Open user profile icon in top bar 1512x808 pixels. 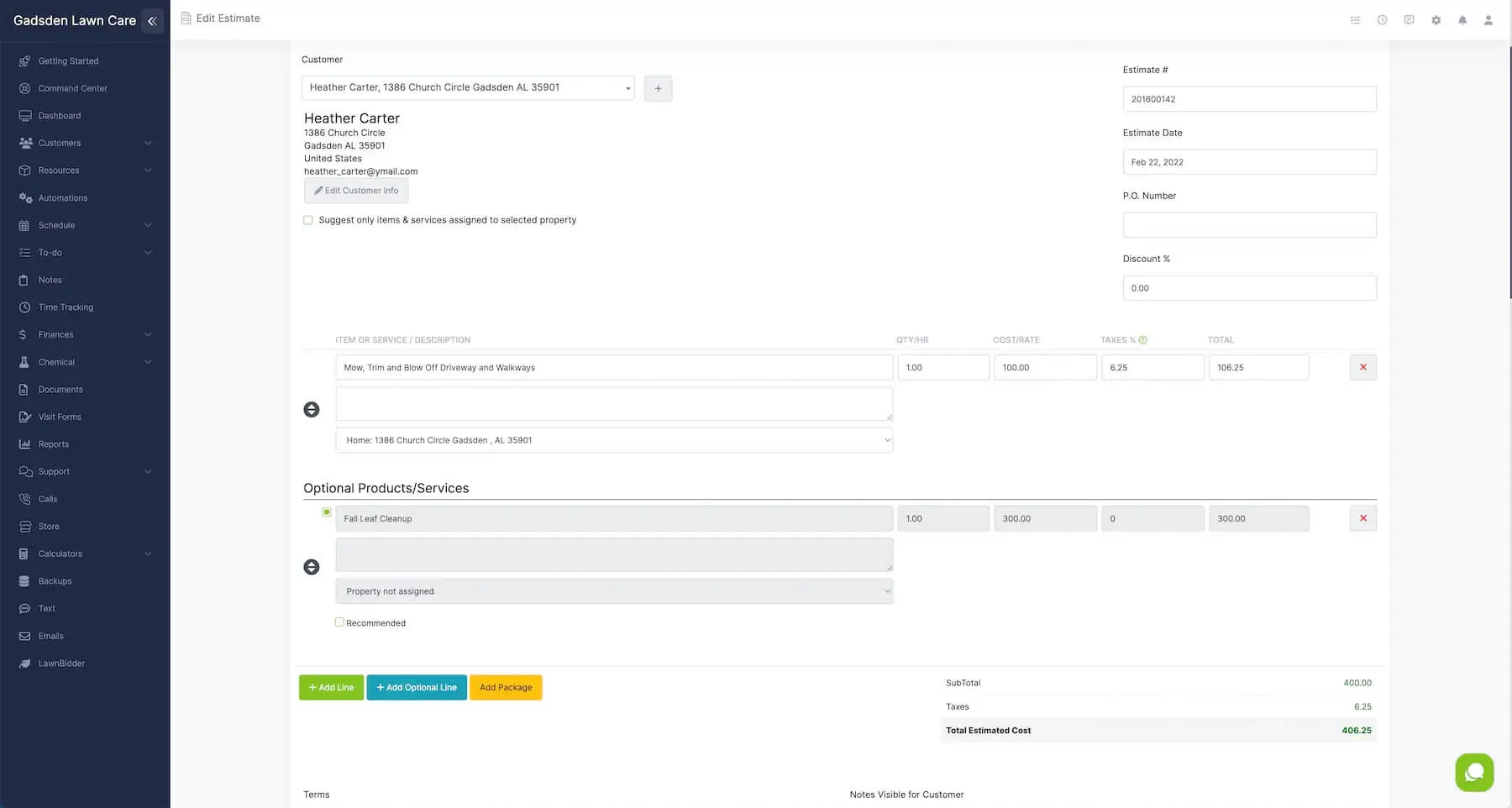1488,20
